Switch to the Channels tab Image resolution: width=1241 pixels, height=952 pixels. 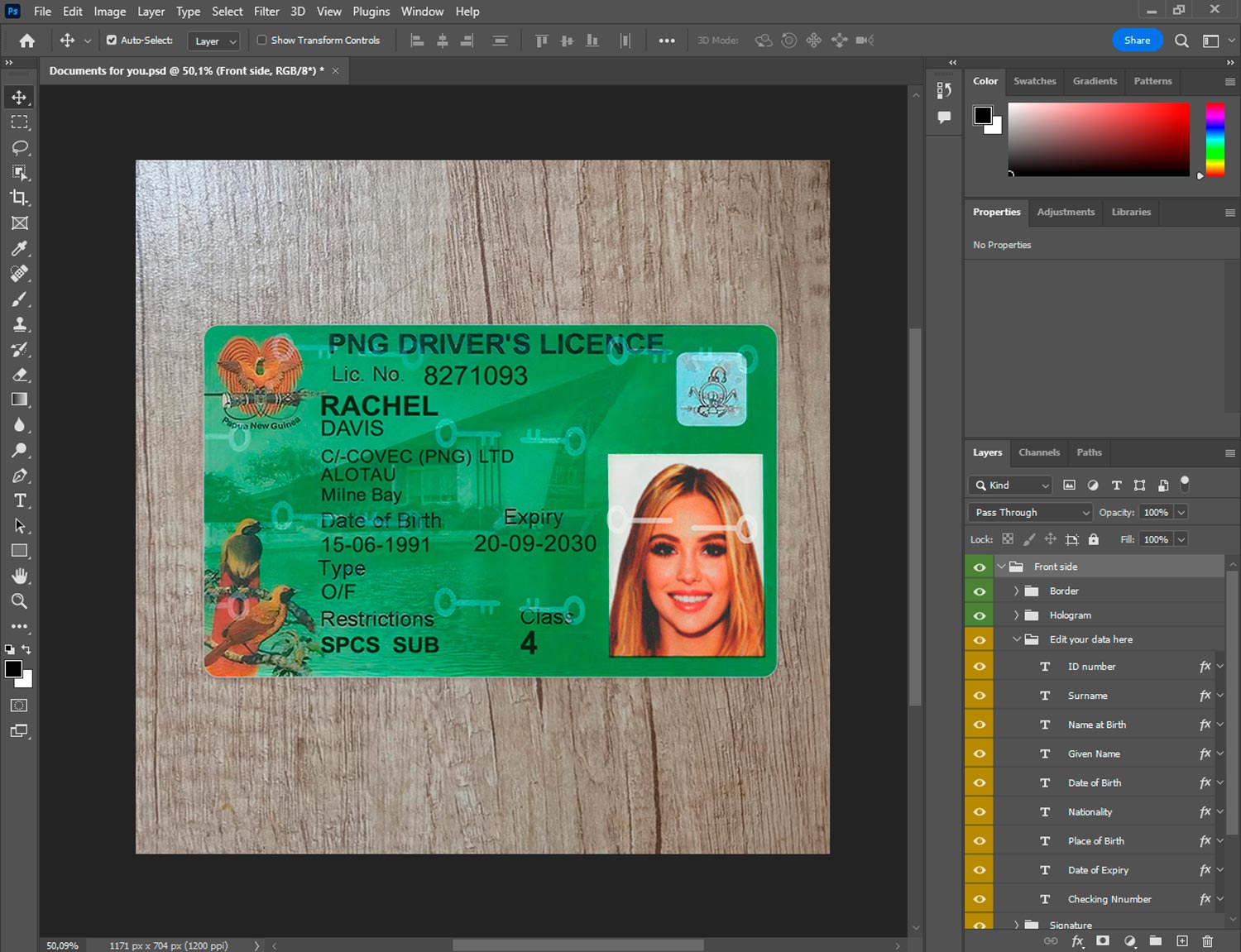click(1038, 452)
